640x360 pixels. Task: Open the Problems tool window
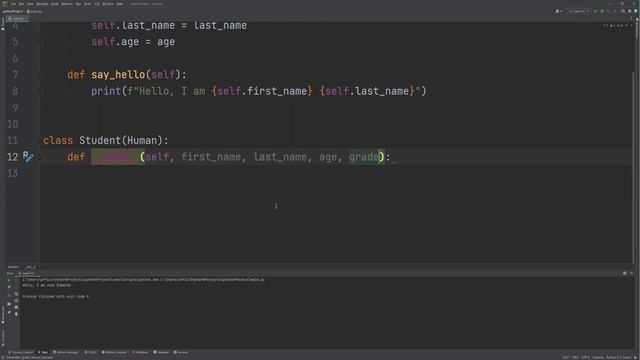click(x=140, y=352)
